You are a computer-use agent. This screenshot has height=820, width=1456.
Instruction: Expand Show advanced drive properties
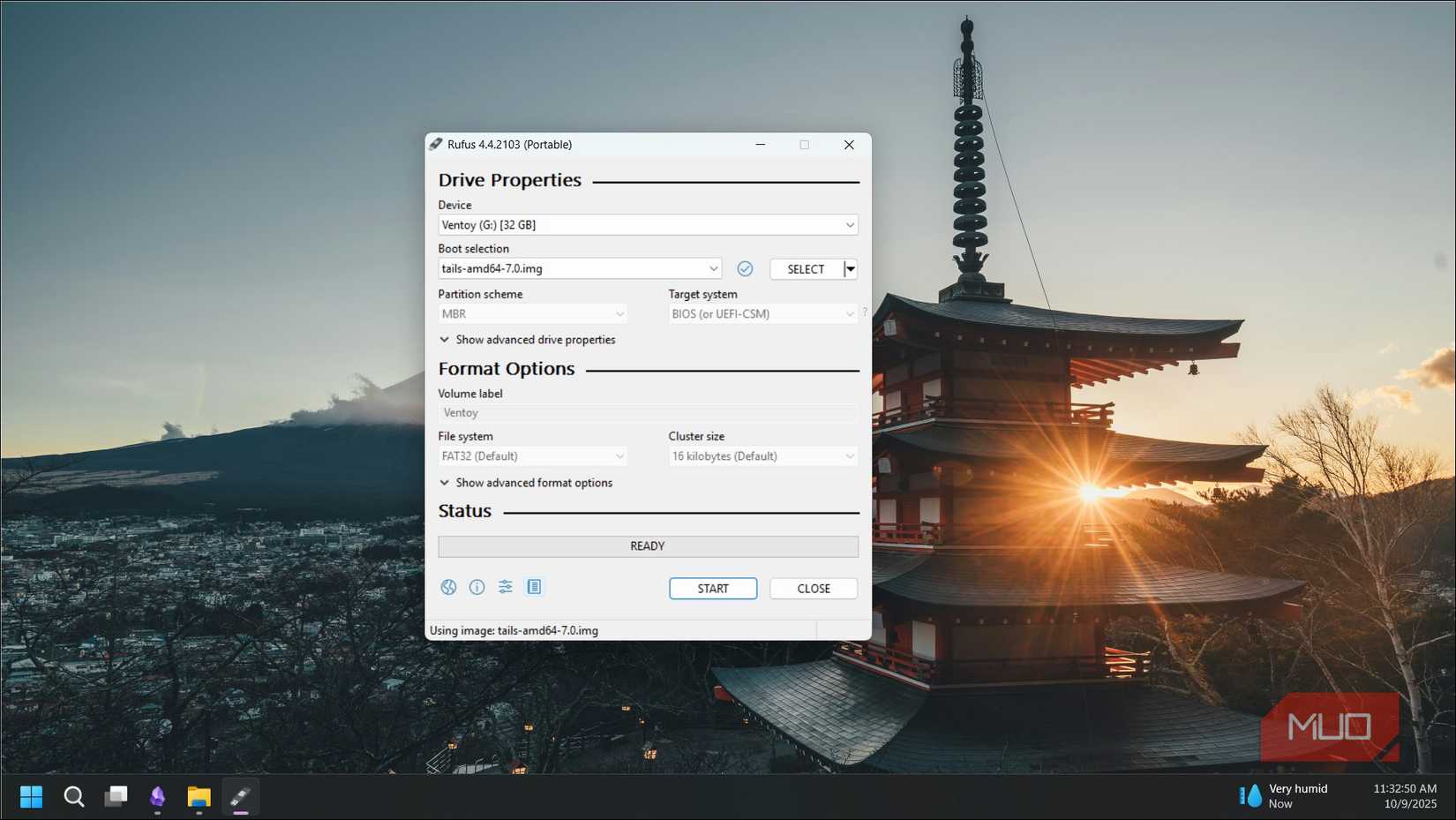[527, 339]
